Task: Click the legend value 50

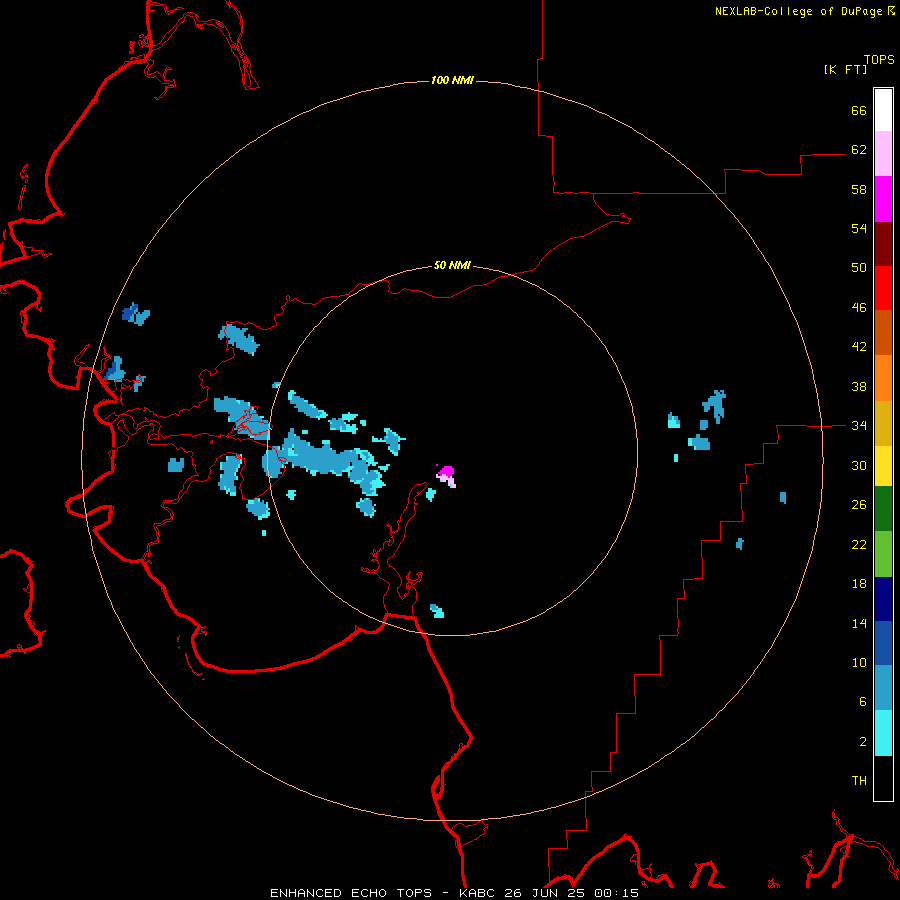Action: pyautogui.click(x=859, y=268)
